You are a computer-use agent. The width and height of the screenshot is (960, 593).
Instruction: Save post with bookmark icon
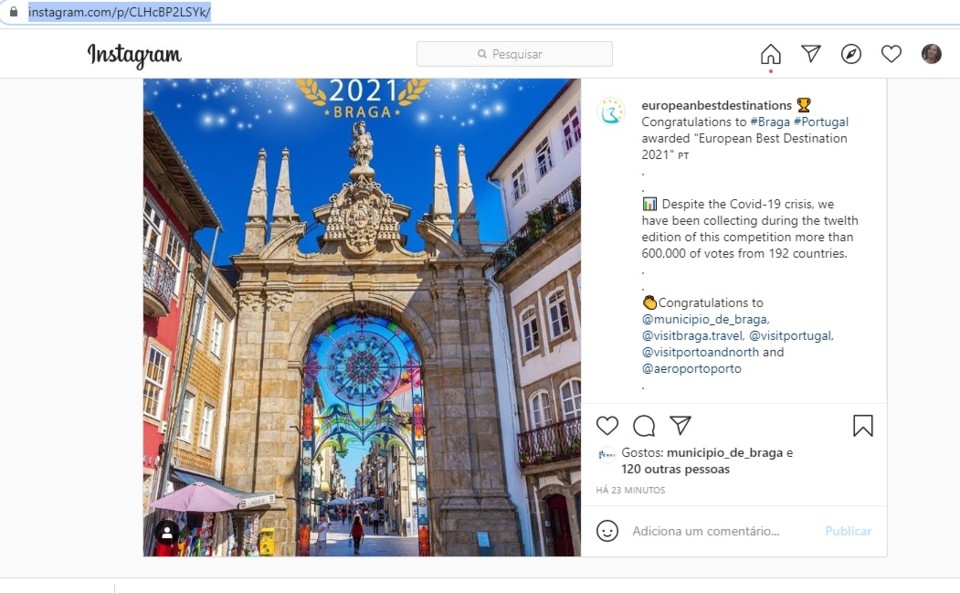coord(862,426)
